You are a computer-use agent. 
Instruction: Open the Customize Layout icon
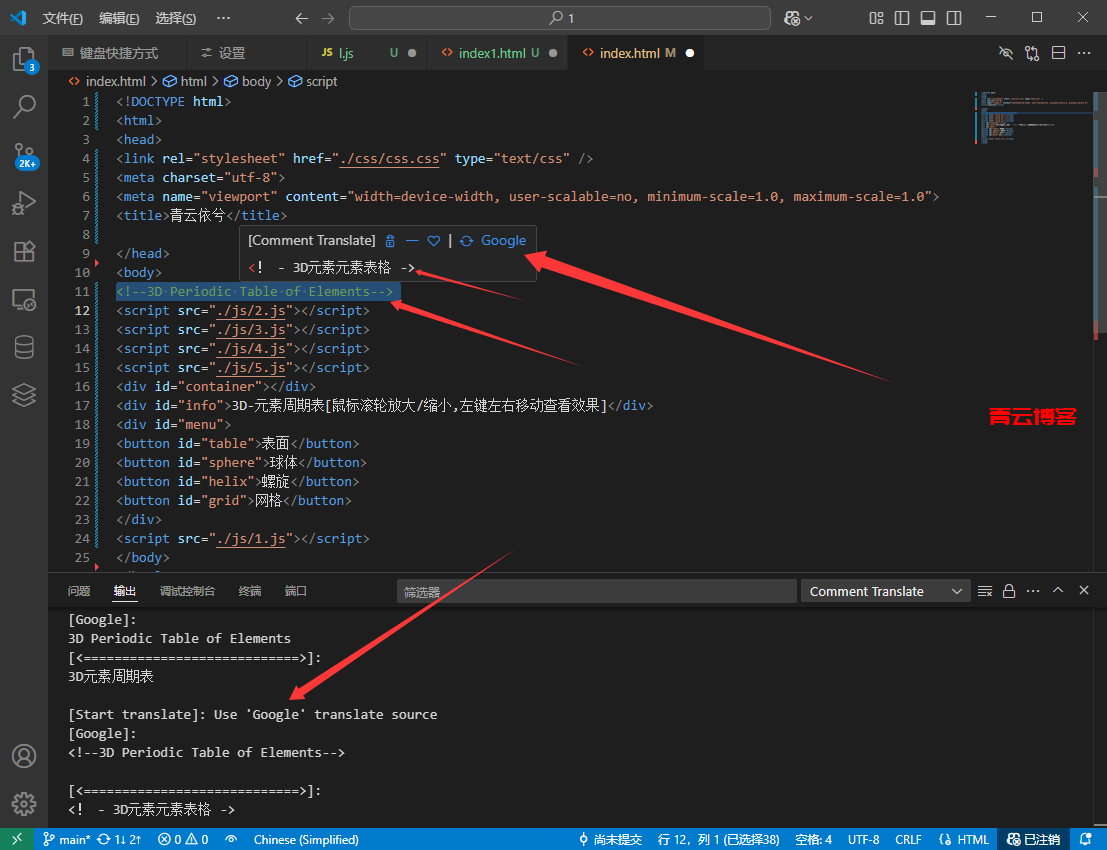coord(876,18)
